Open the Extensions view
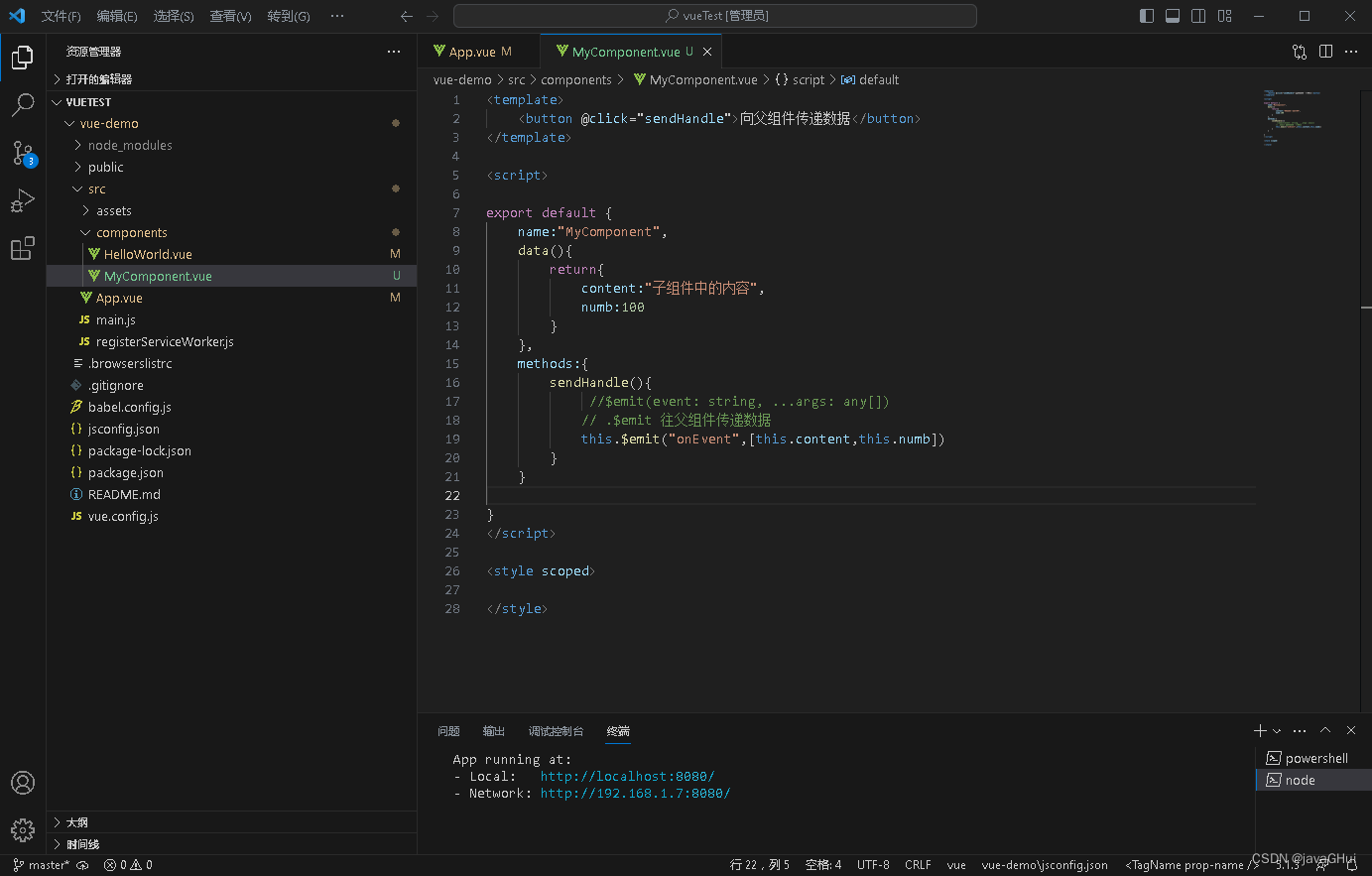Image resolution: width=1372 pixels, height=876 pixels. point(23,248)
